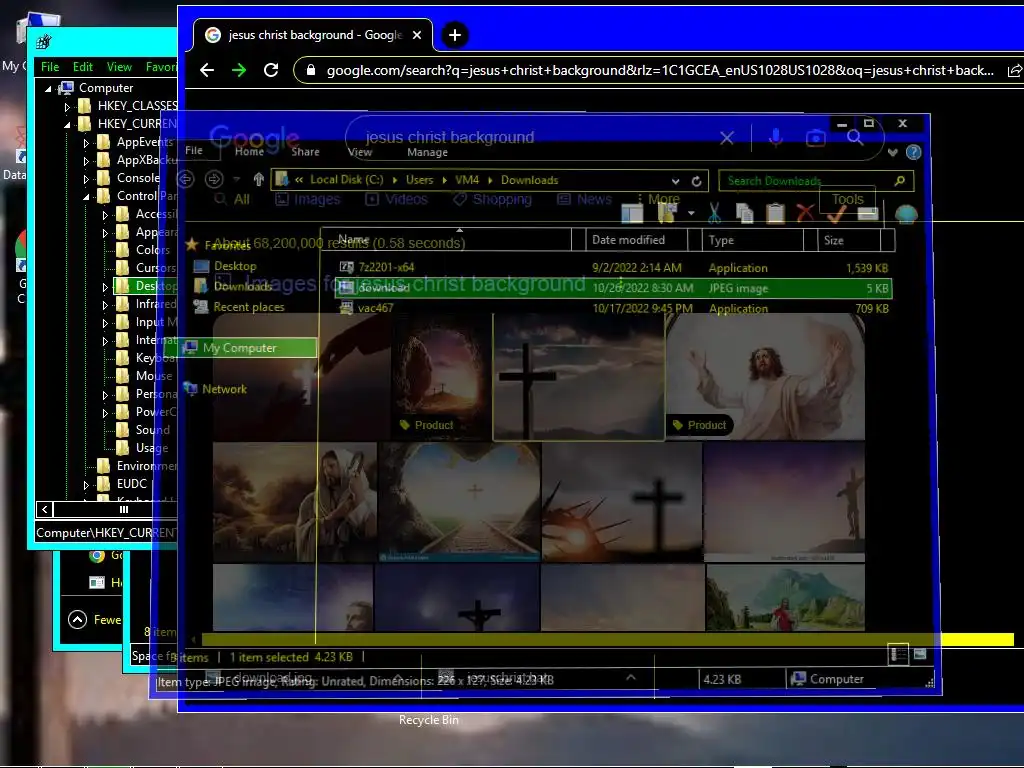Click the Paste clipboard icon in Explorer toolbar
This screenshot has width=1024, height=768.
[775, 213]
